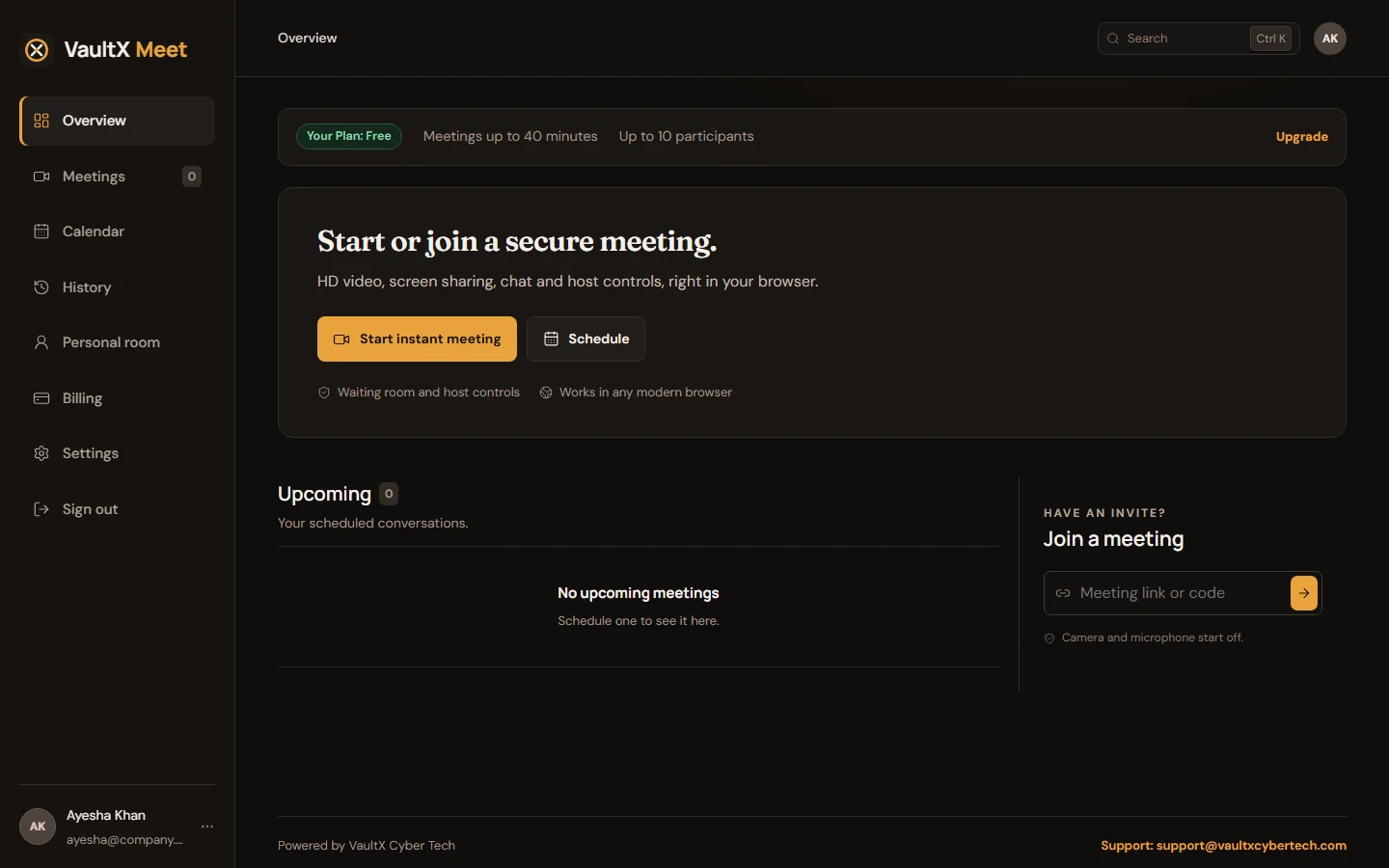1389x868 pixels.
Task: Submit meeting code with the arrow button
Action: (x=1304, y=593)
